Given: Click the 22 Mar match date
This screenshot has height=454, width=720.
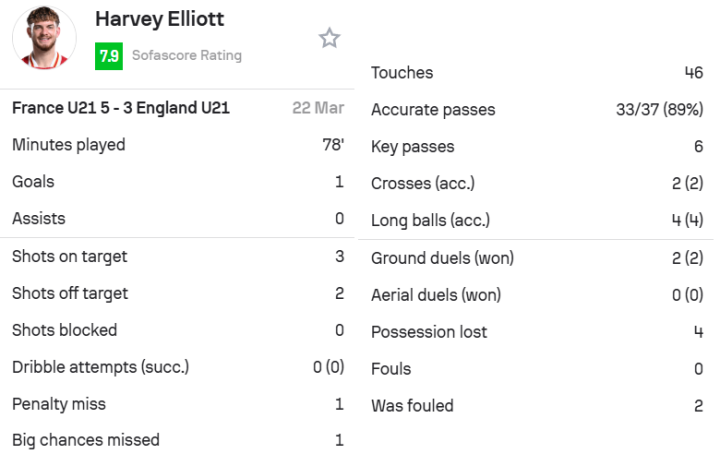Looking at the screenshot, I should pos(318,108).
